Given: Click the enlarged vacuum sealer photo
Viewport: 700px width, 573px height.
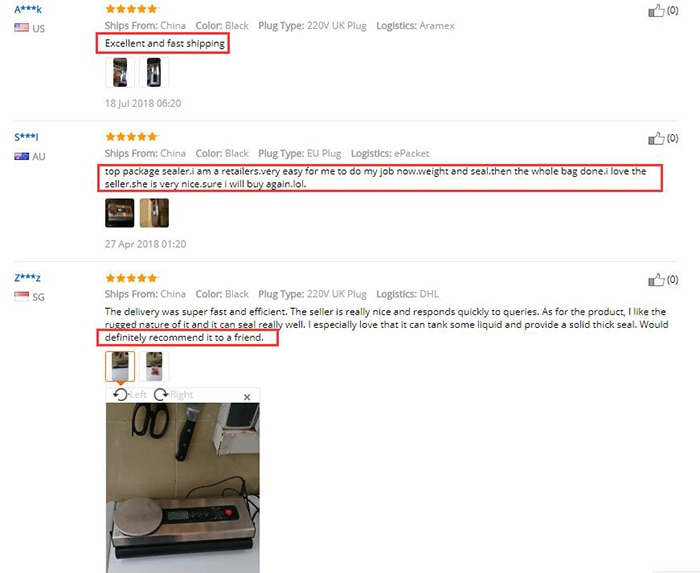Looking at the screenshot, I should click(x=183, y=488).
